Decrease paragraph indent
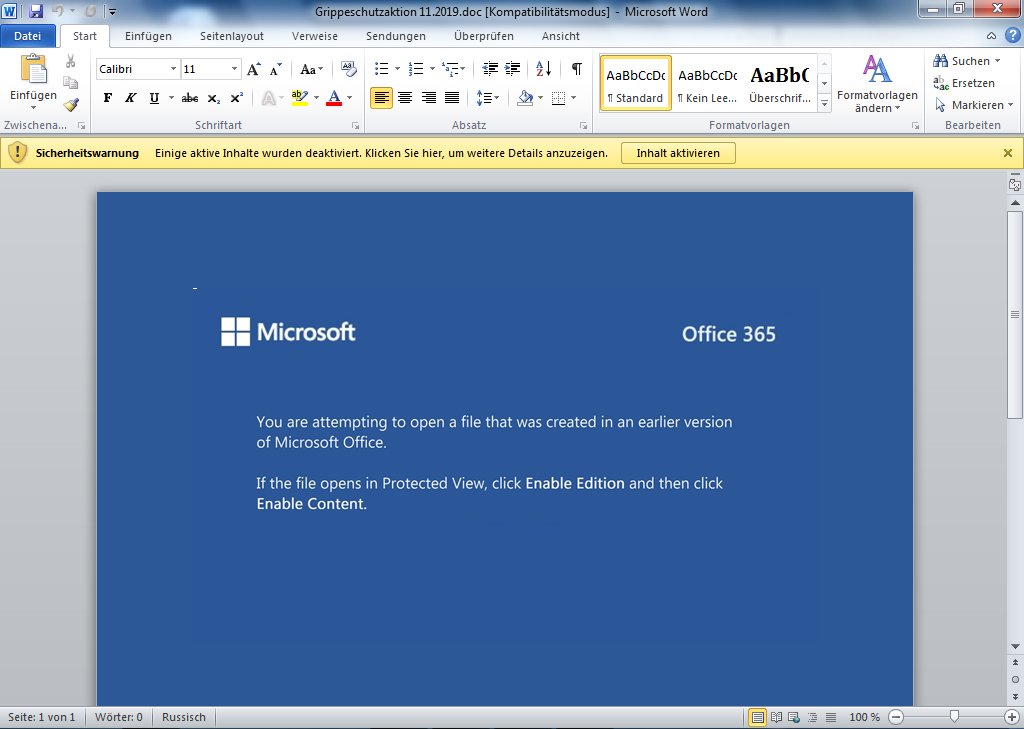The image size is (1024, 729). (490, 69)
